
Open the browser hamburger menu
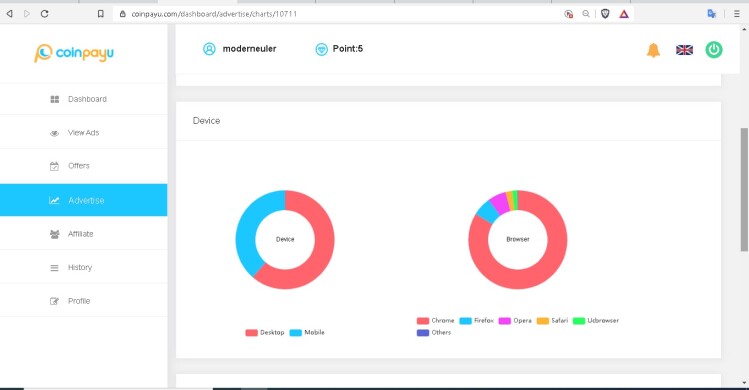pyautogui.click(x=737, y=14)
